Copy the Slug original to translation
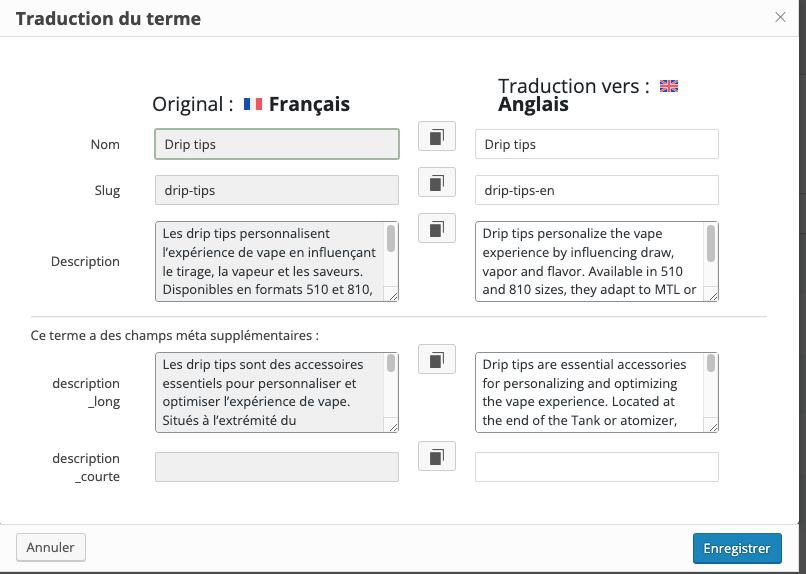Screen dimensions: 806x574 (436, 183)
